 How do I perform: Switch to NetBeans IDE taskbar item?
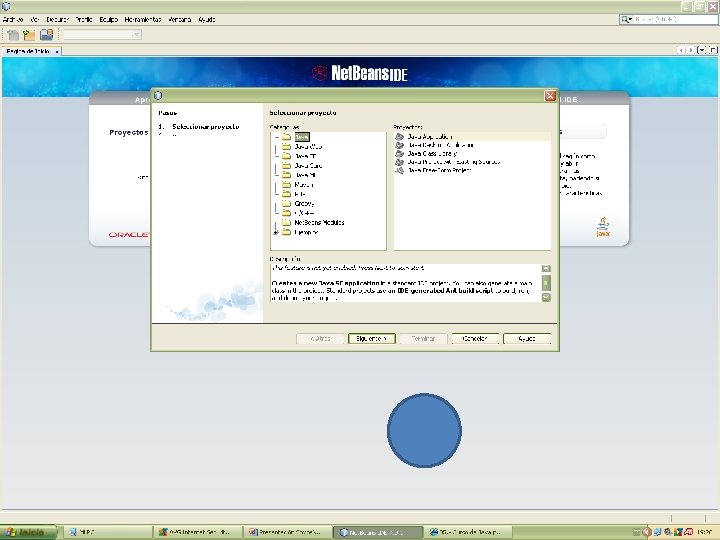(x=378, y=532)
